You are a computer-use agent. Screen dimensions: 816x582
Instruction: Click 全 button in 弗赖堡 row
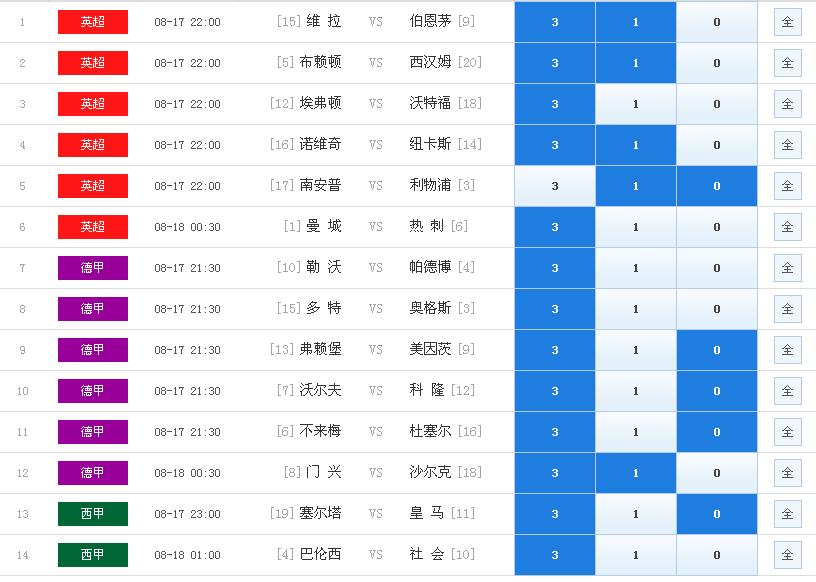[x=787, y=350]
